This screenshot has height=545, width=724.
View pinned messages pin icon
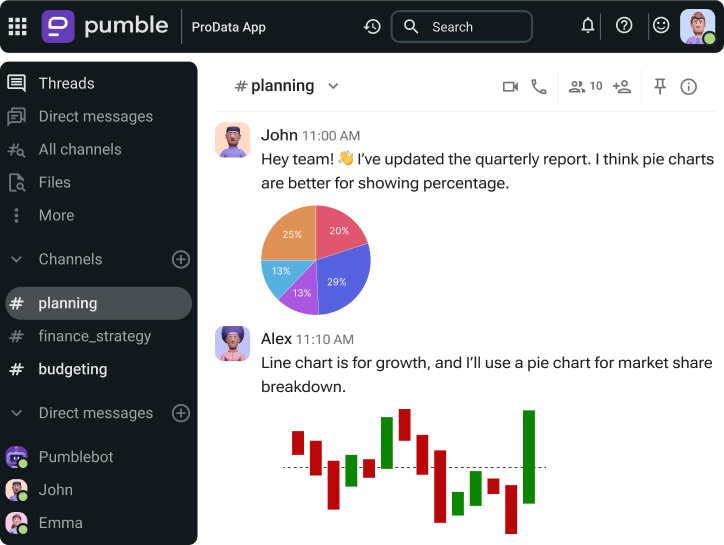tap(660, 86)
